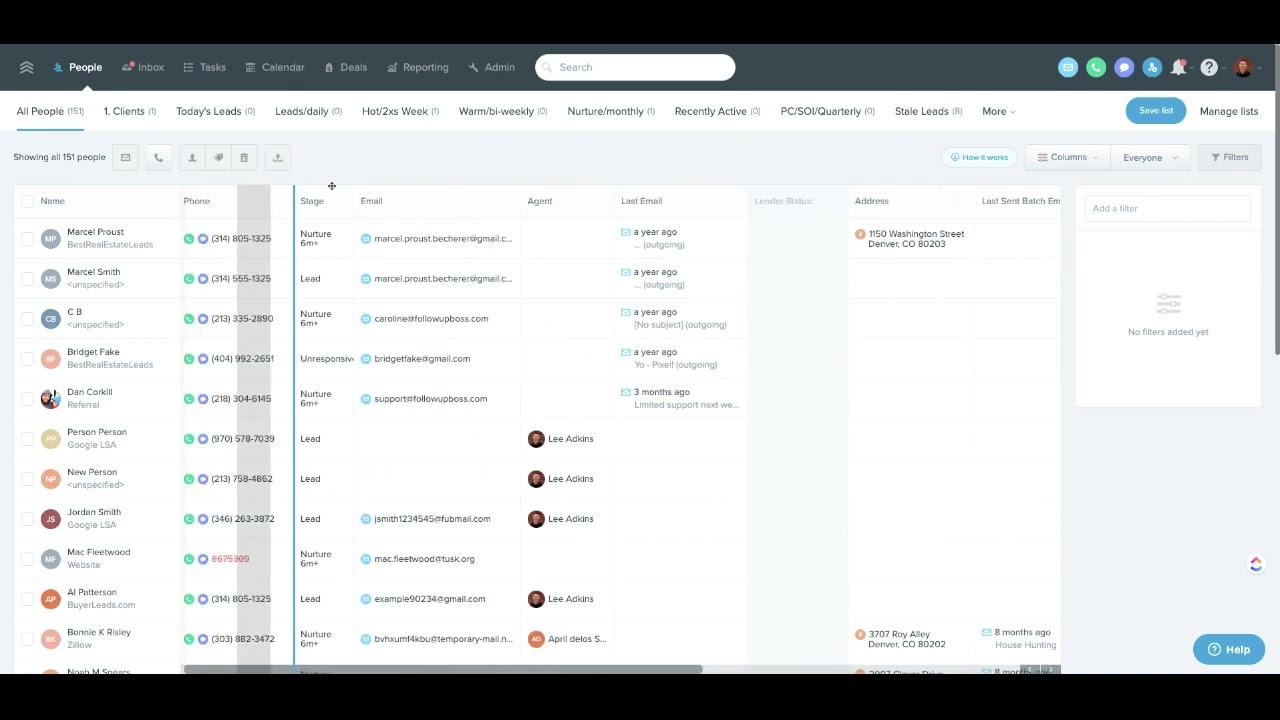Call Bridget Fake via green phone icon
Screen dimensions: 1280x720
point(189,359)
